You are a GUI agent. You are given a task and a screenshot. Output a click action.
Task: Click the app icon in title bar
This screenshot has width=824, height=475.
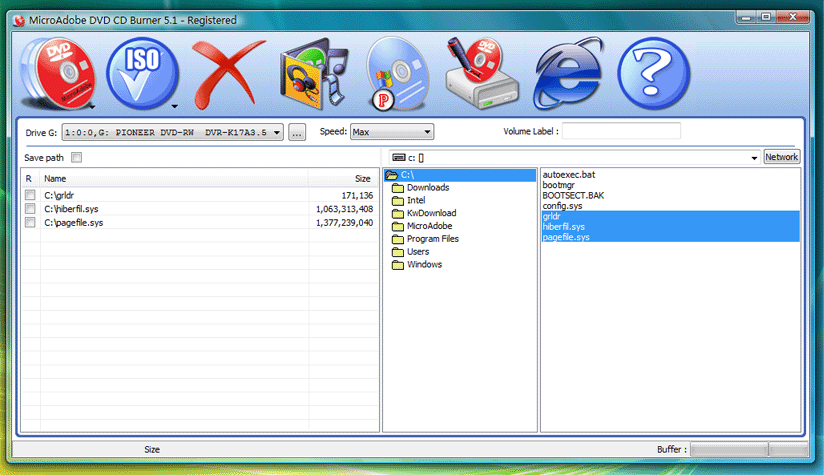tap(19, 20)
